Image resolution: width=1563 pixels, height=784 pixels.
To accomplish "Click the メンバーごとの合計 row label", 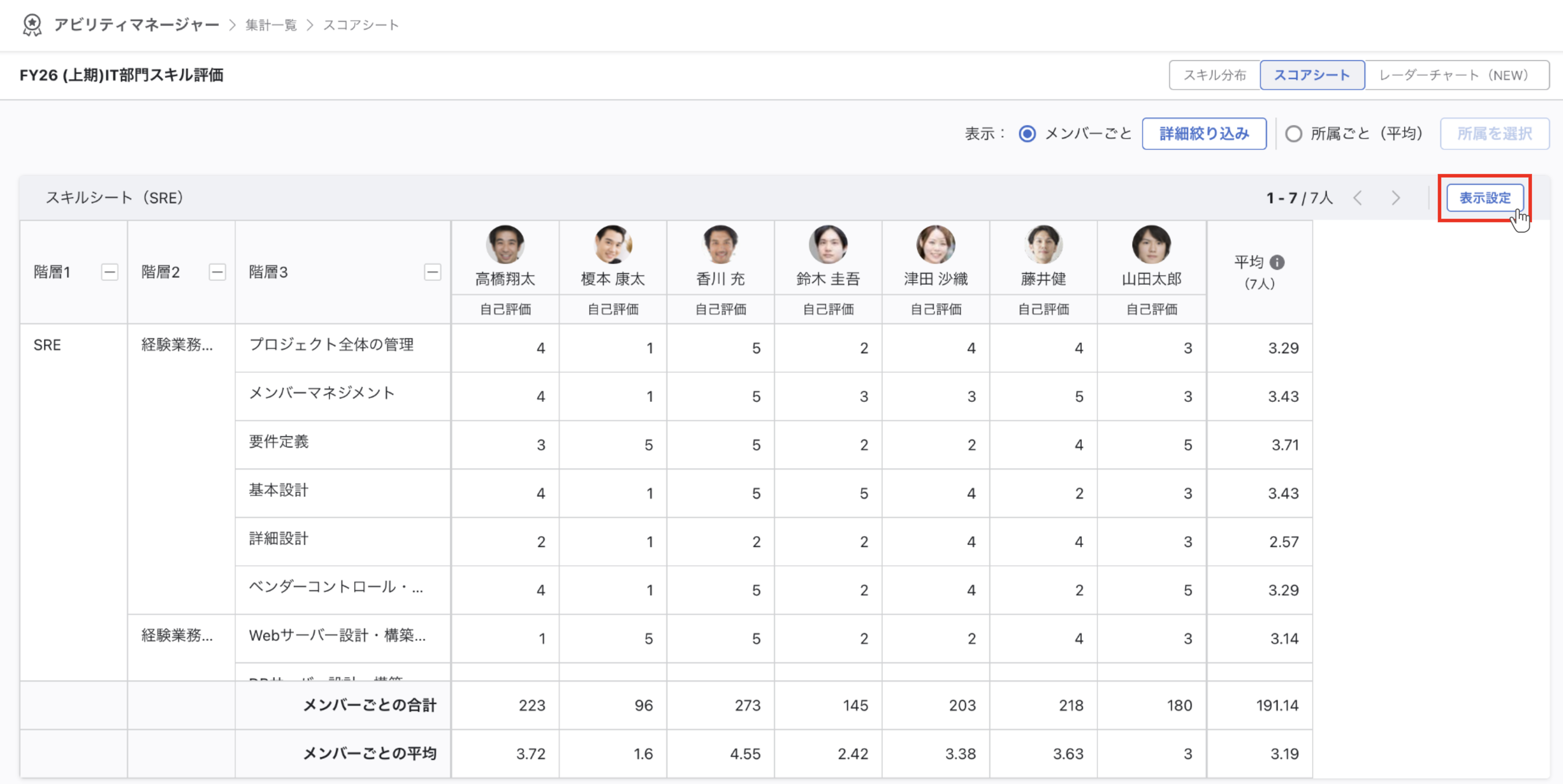I will tap(370, 705).
